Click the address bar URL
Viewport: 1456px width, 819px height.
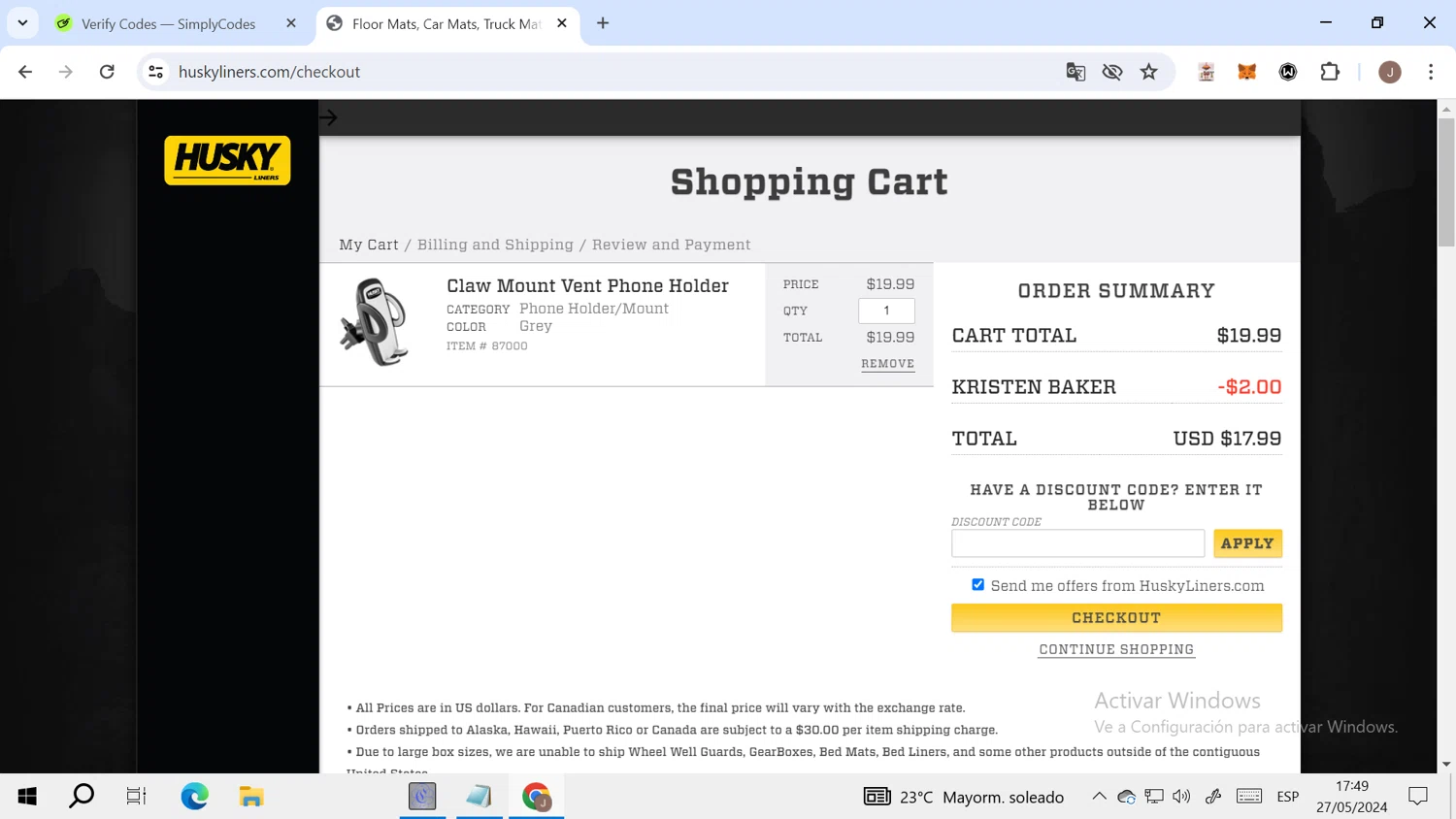[269, 72]
